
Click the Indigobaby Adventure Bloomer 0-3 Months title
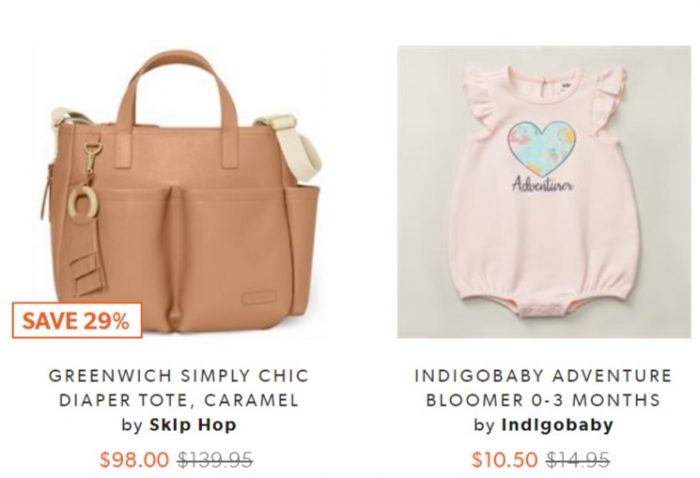point(543,387)
